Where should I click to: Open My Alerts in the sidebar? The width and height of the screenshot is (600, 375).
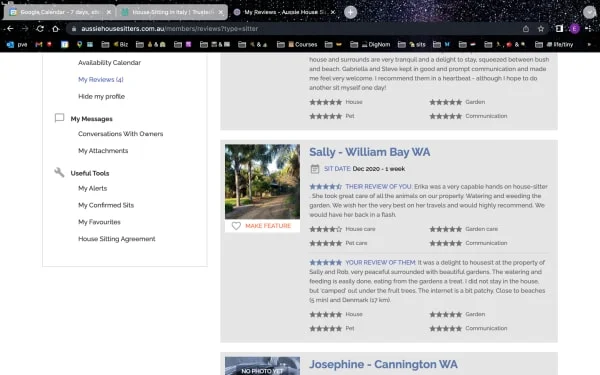pos(93,188)
